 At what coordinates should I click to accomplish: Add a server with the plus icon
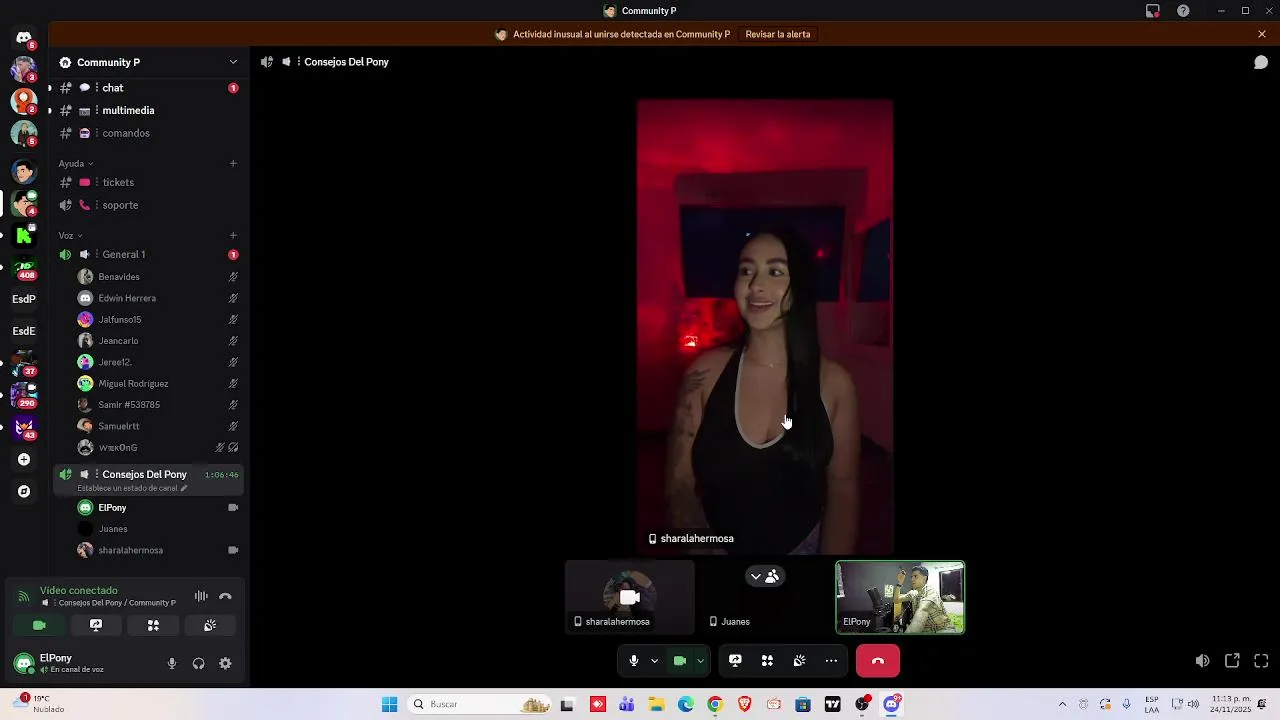pos(24,459)
